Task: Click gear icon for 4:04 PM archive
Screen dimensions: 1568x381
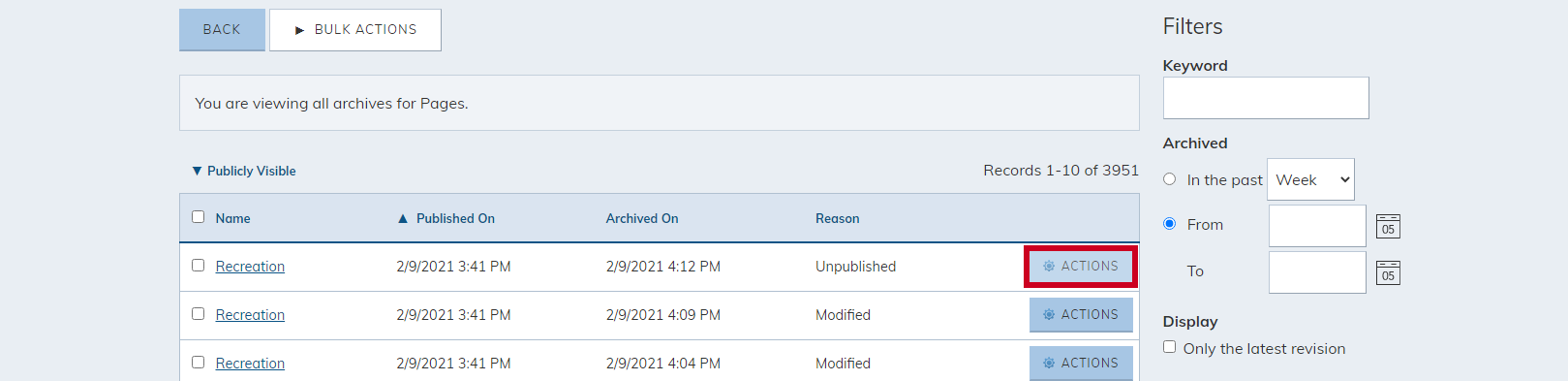Action: 1049,363
